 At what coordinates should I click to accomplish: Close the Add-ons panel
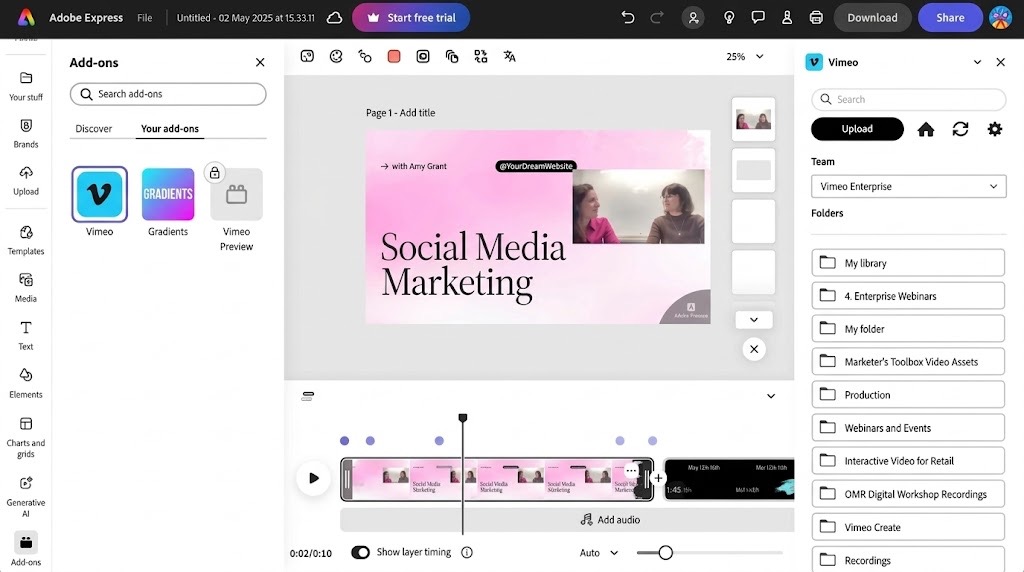click(260, 63)
